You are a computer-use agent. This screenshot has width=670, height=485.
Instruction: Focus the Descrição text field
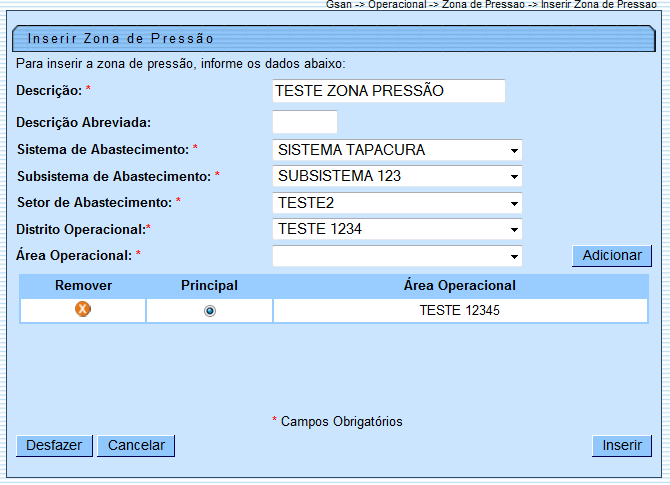tap(389, 91)
